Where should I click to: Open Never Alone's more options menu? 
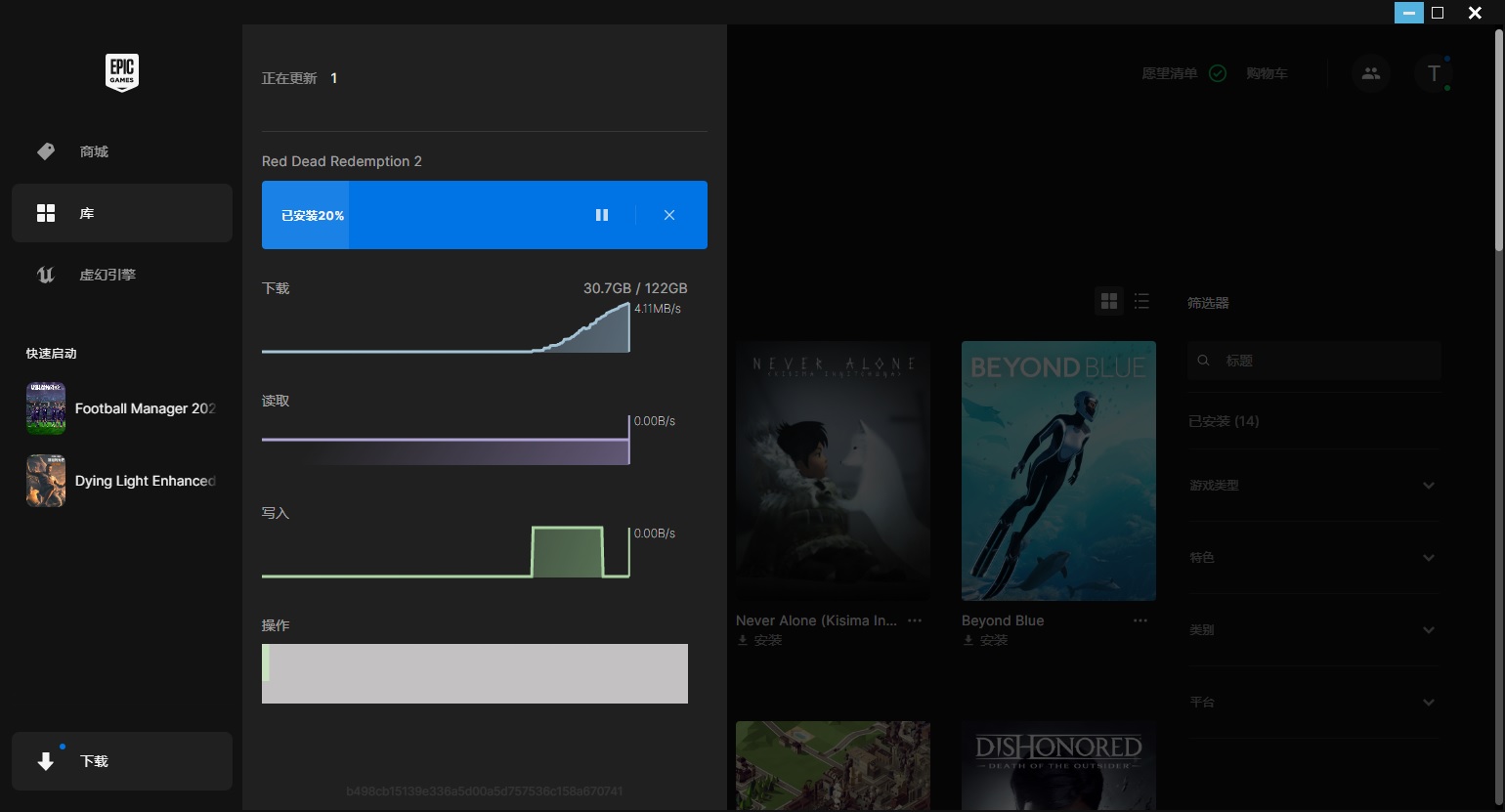915,620
